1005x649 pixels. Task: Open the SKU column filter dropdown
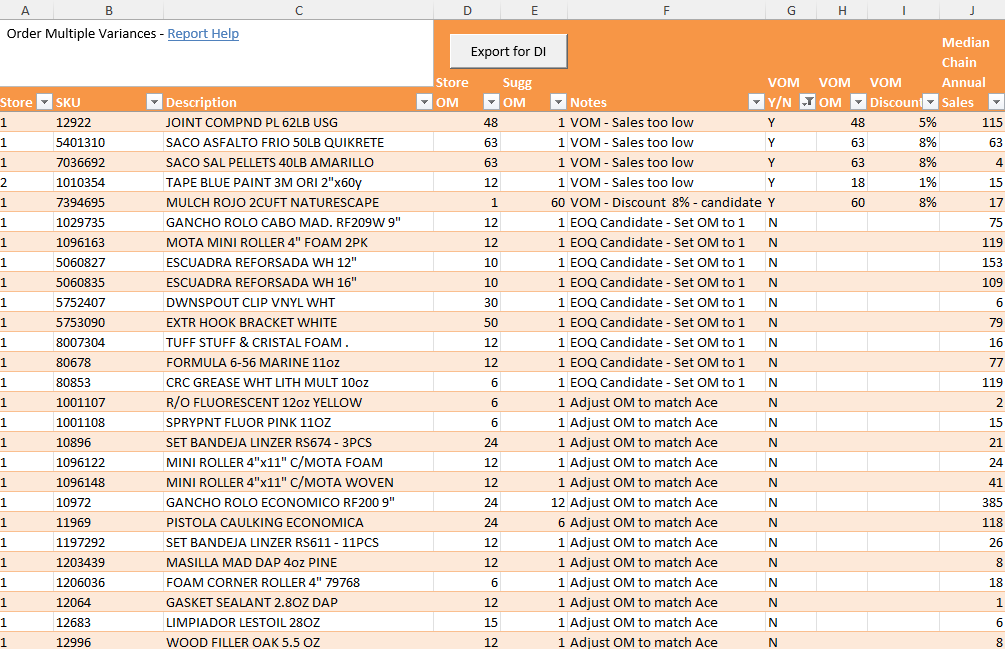click(154, 102)
